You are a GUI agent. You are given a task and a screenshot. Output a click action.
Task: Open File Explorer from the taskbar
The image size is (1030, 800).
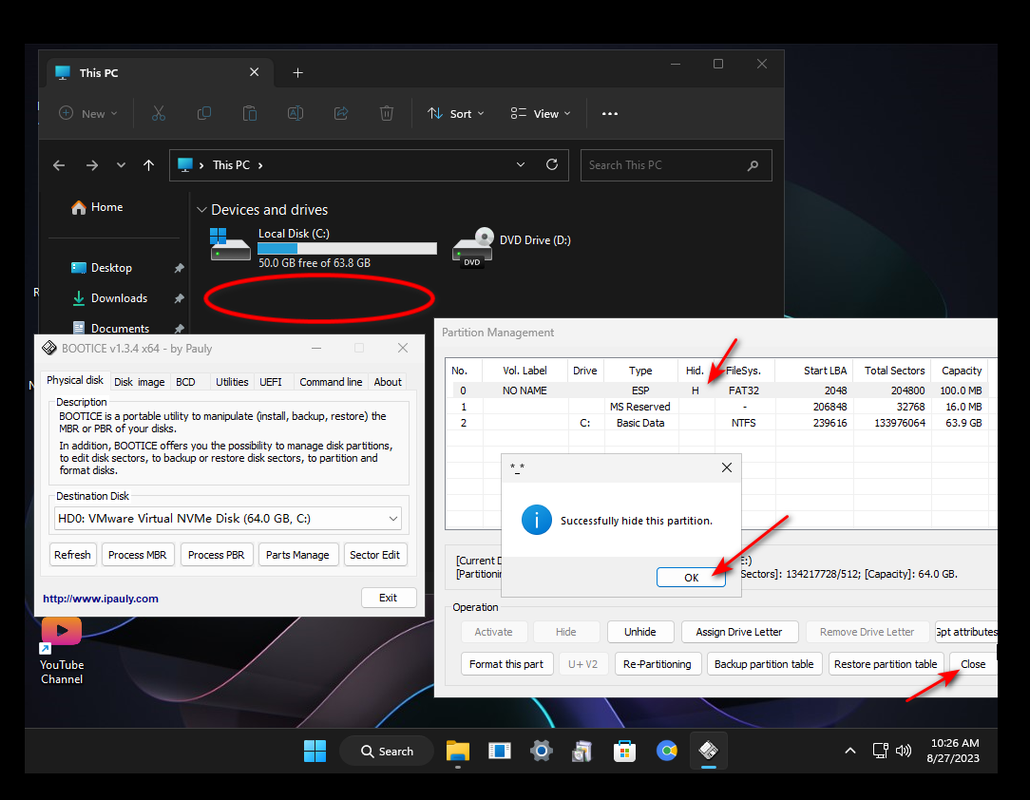coord(458,751)
